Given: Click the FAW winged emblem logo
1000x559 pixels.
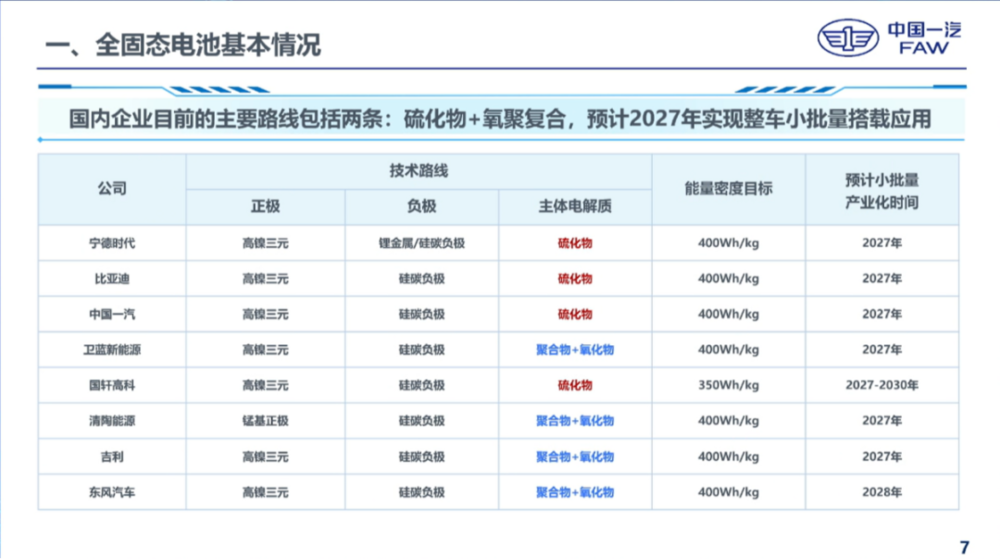Looking at the screenshot, I should tap(848, 38).
